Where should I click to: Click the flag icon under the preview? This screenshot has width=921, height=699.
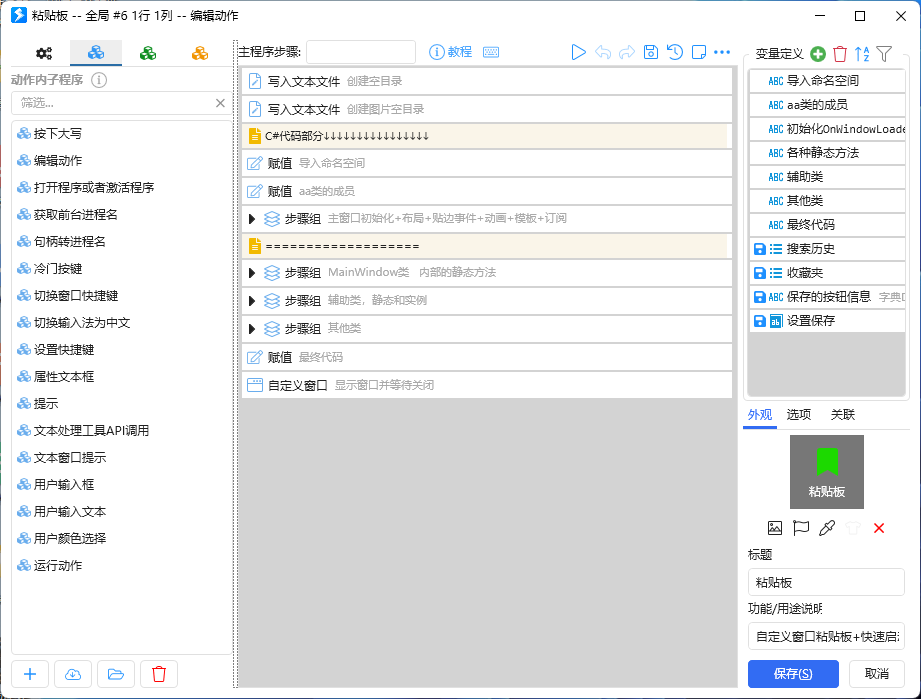point(801,528)
